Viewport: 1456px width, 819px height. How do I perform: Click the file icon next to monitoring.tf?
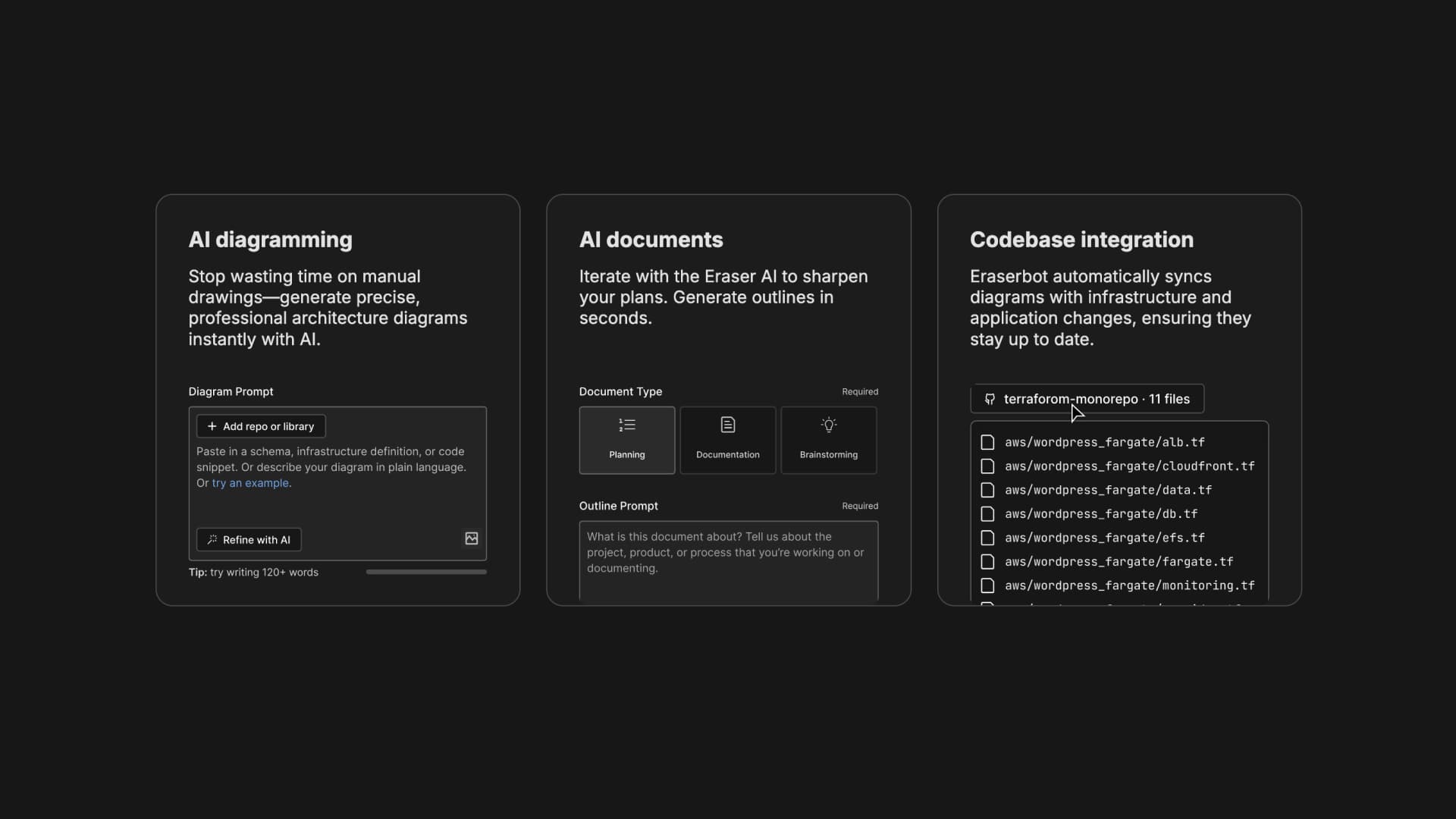coord(987,585)
